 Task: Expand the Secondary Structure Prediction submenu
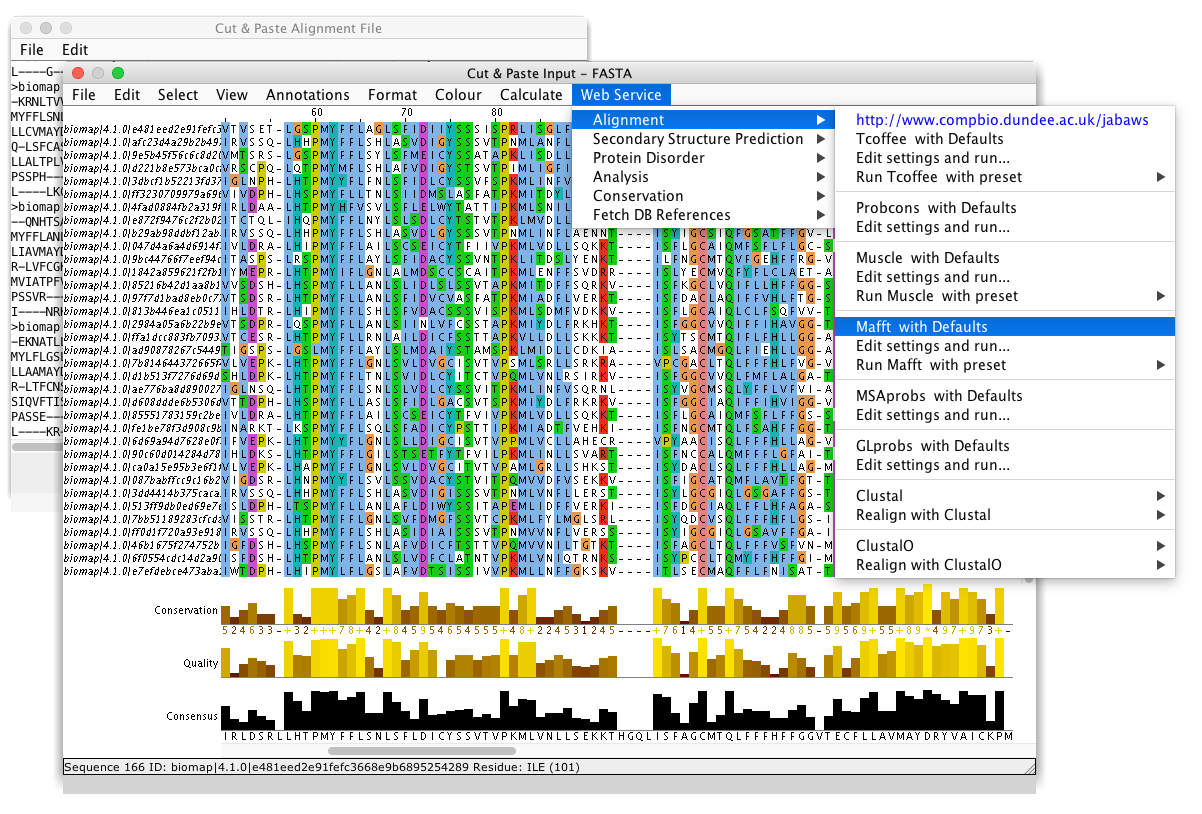tap(698, 139)
